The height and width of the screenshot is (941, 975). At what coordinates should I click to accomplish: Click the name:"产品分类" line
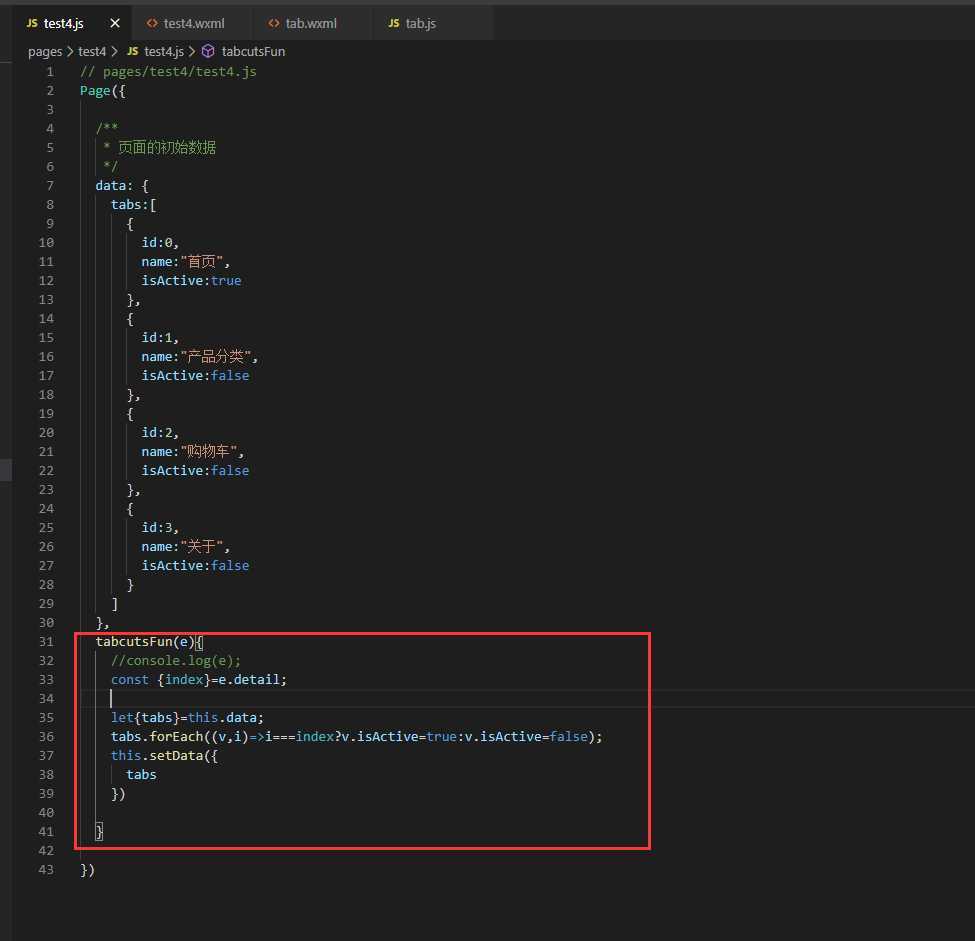click(200, 356)
